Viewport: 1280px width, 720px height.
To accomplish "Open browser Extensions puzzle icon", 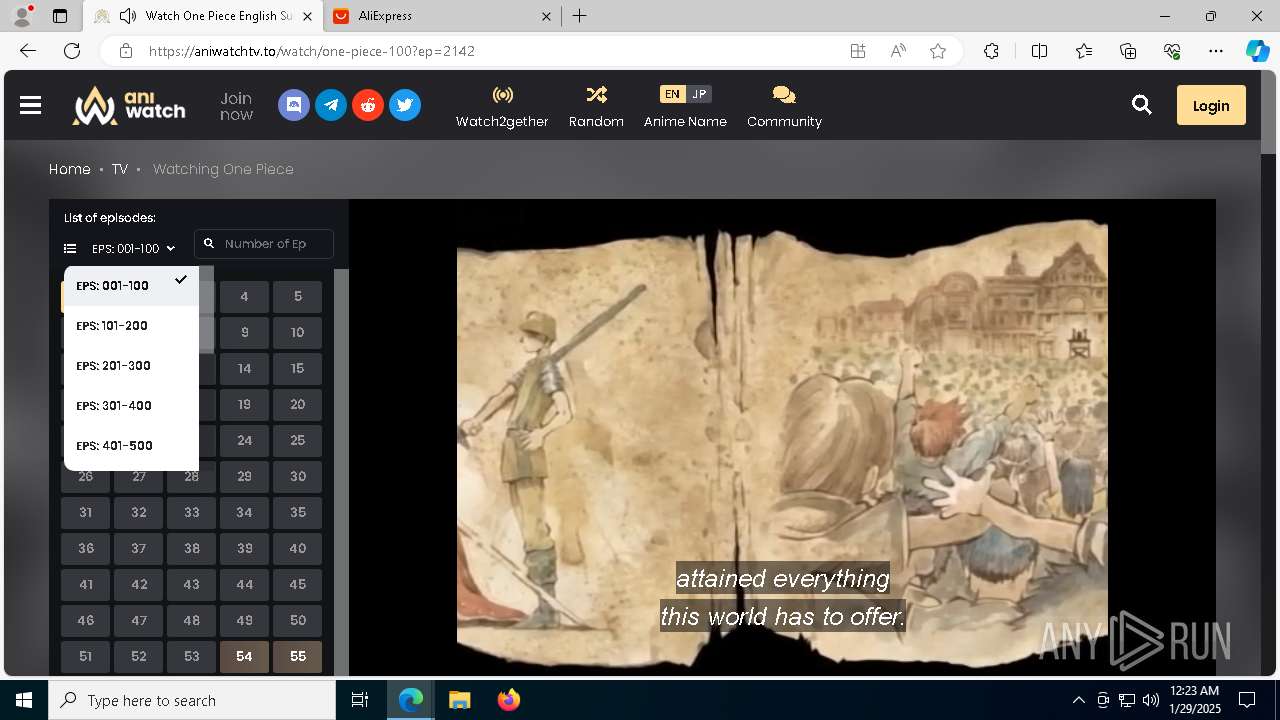I will 991,51.
